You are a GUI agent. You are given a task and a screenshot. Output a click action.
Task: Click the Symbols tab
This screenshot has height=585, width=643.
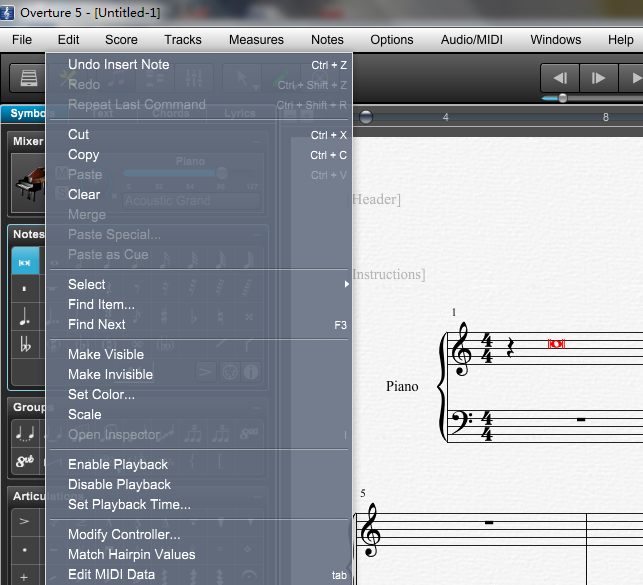27,114
